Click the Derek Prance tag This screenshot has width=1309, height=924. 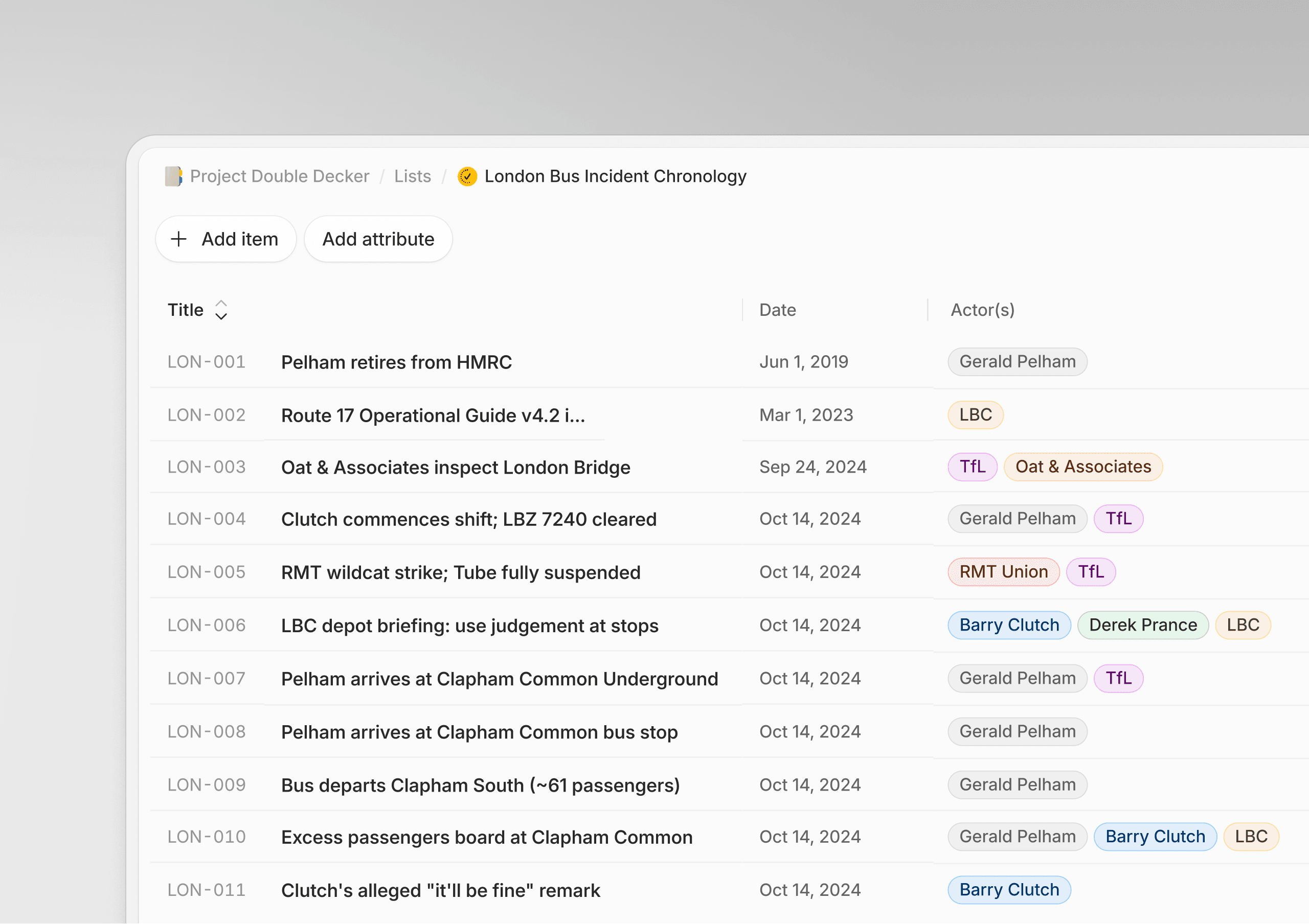[x=1143, y=626]
